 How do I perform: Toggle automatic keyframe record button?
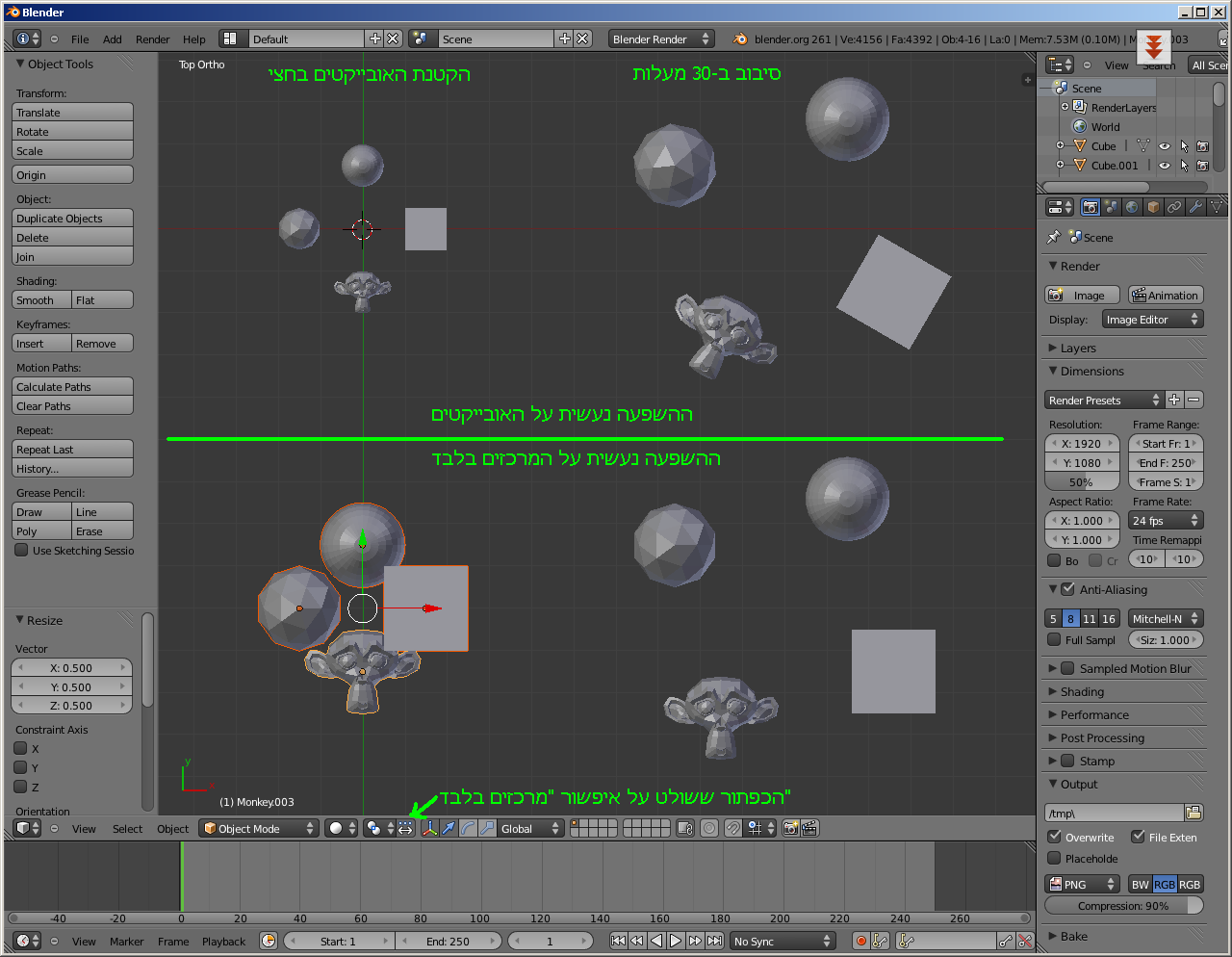(x=861, y=941)
